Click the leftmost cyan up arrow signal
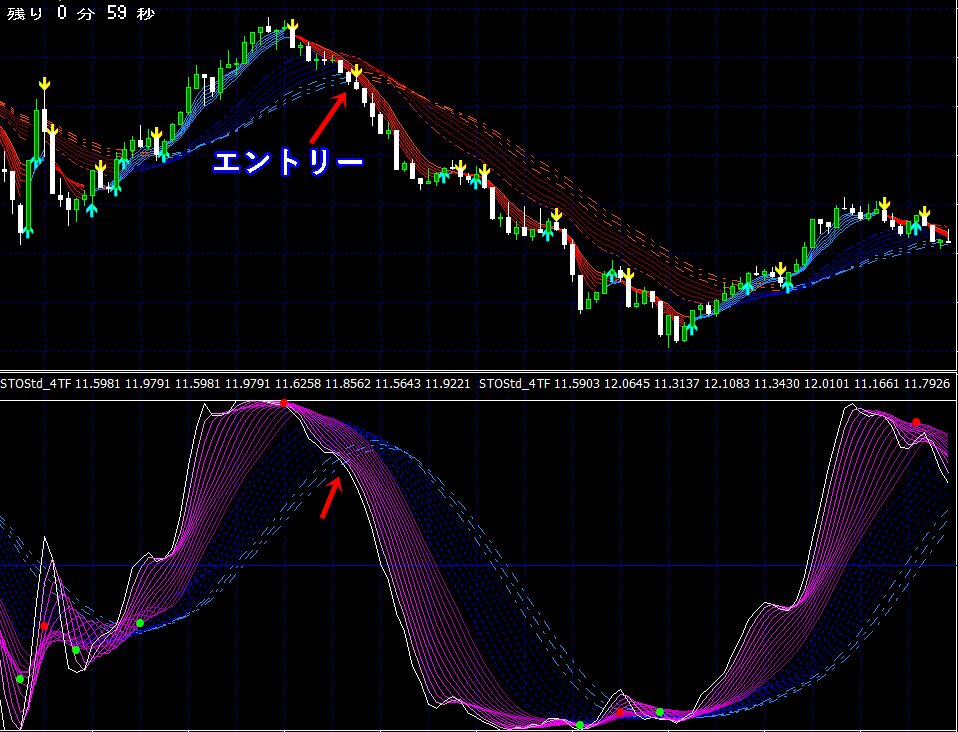The image size is (958, 732). [28, 232]
